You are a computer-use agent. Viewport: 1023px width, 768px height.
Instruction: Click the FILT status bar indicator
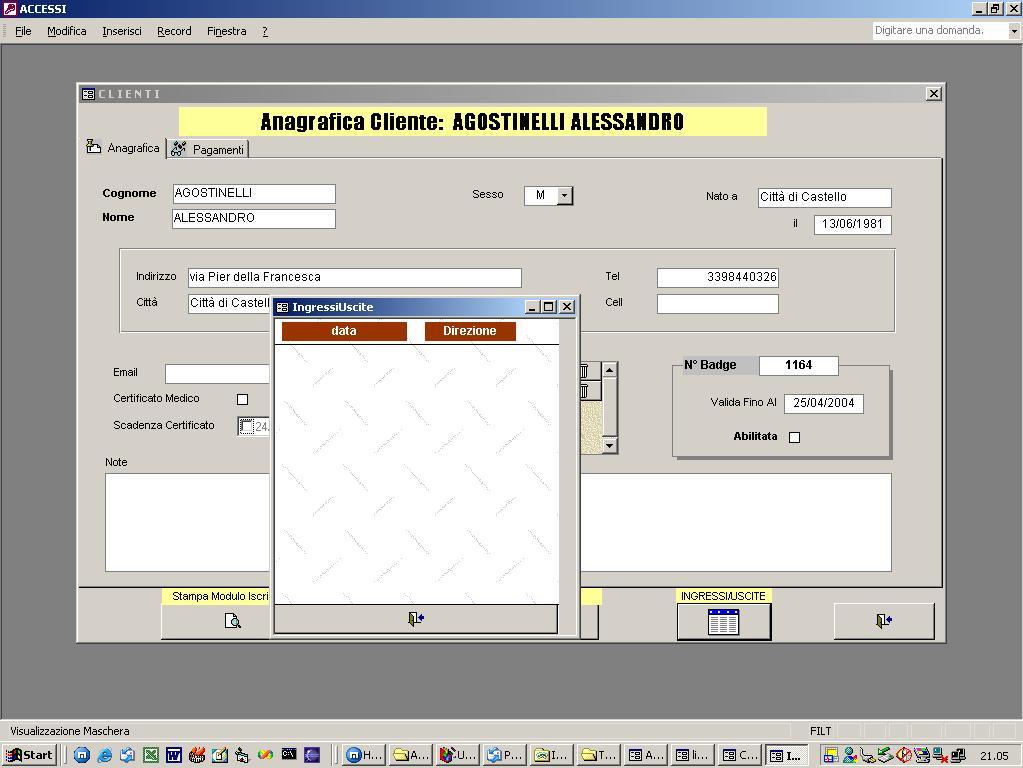(821, 731)
